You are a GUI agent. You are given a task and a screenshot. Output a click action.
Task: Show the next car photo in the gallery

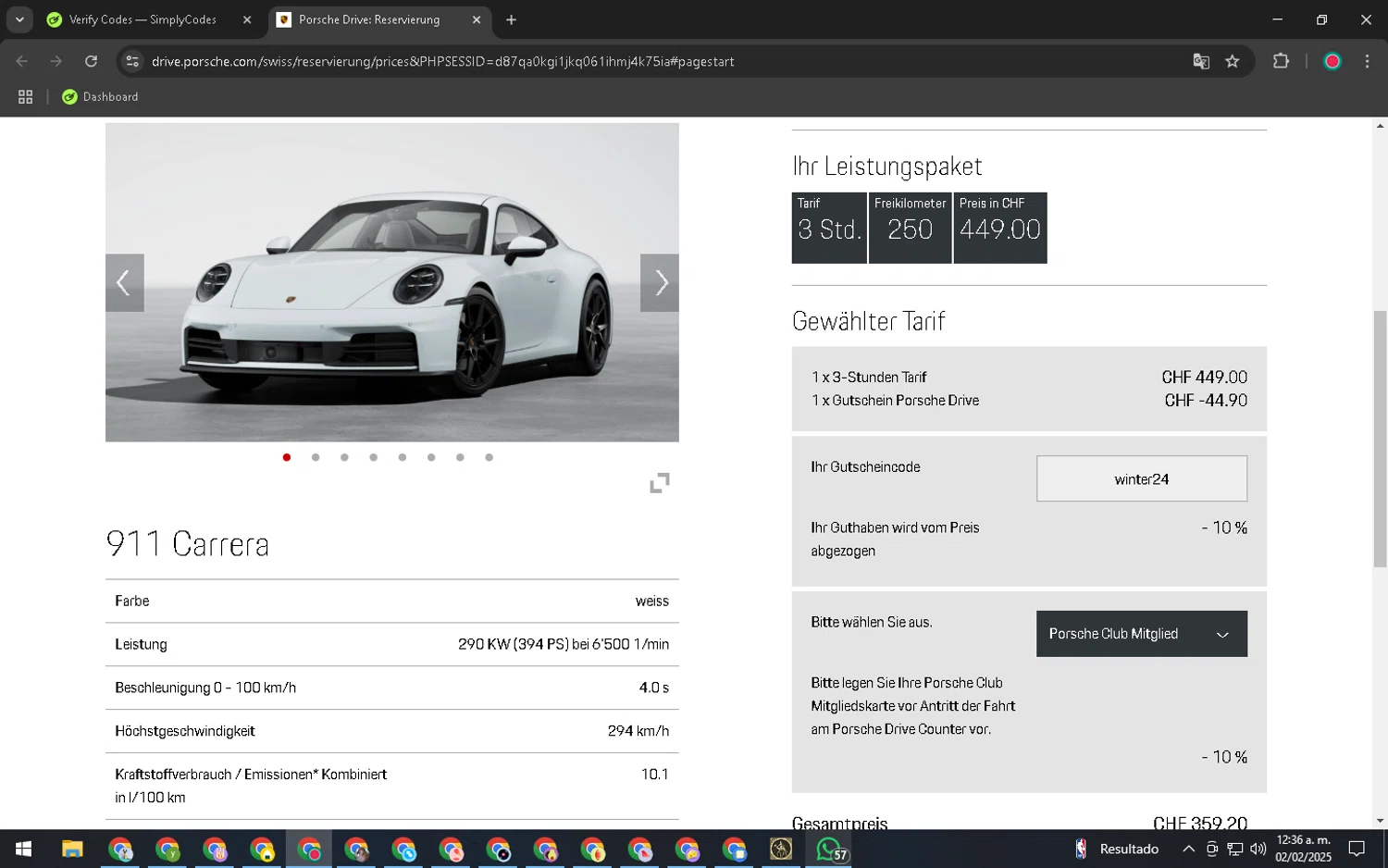click(x=659, y=282)
